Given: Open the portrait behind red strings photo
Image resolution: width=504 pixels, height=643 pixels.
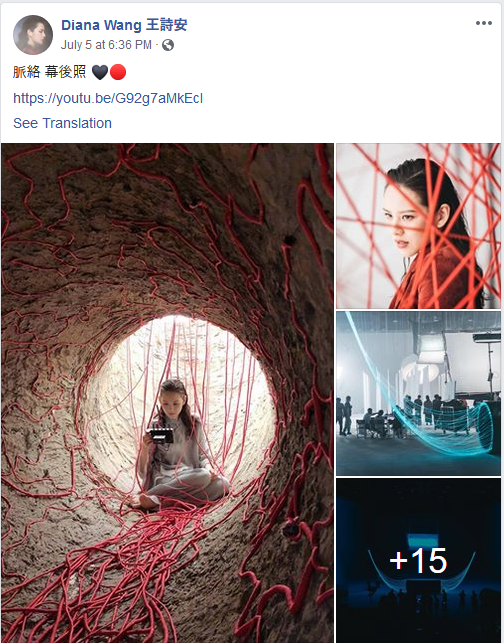Looking at the screenshot, I should [418, 226].
